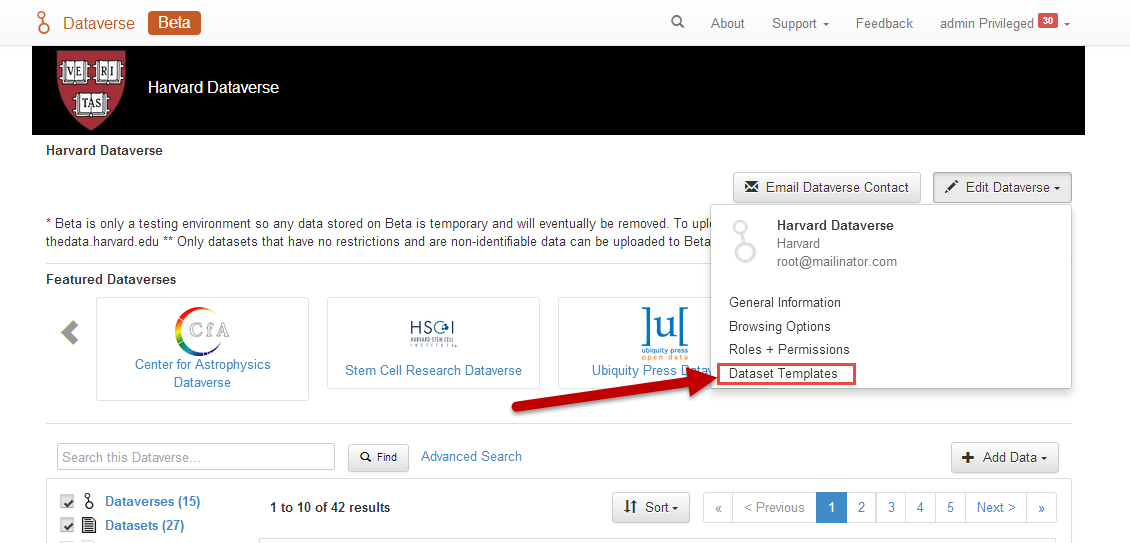Open the search magnifier in the navbar
This screenshot has width=1130, height=543.
pyautogui.click(x=677, y=22)
